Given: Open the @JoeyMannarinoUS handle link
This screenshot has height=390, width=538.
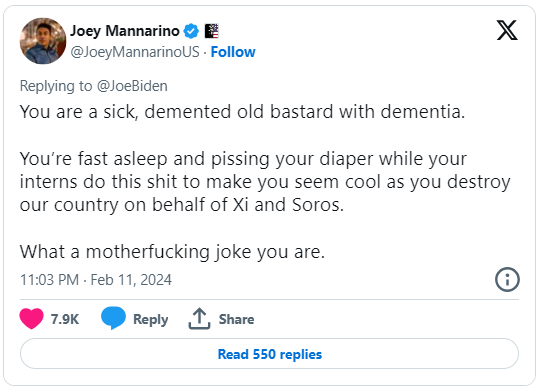Looking at the screenshot, I should click(135, 52).
